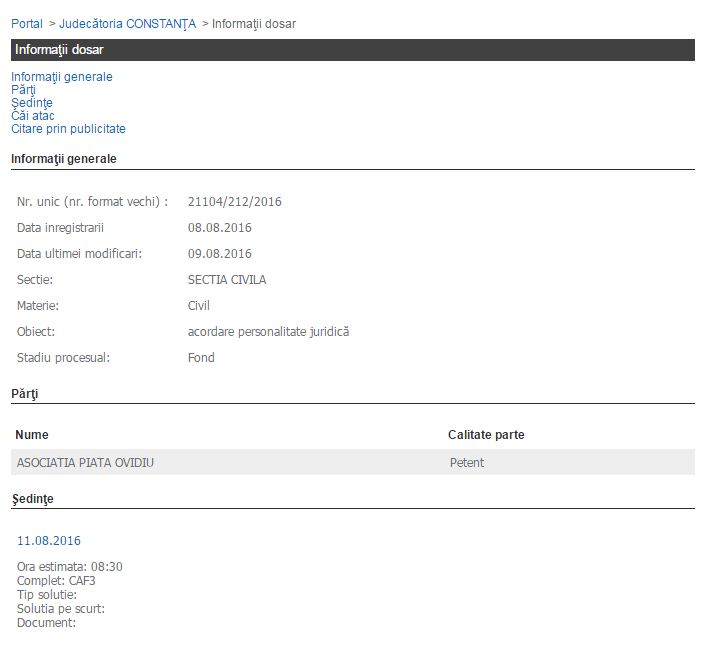706x652 pixels.
Task: Click the dark 'Informații dosar' header bar
Action: click(x=352, y=49)
